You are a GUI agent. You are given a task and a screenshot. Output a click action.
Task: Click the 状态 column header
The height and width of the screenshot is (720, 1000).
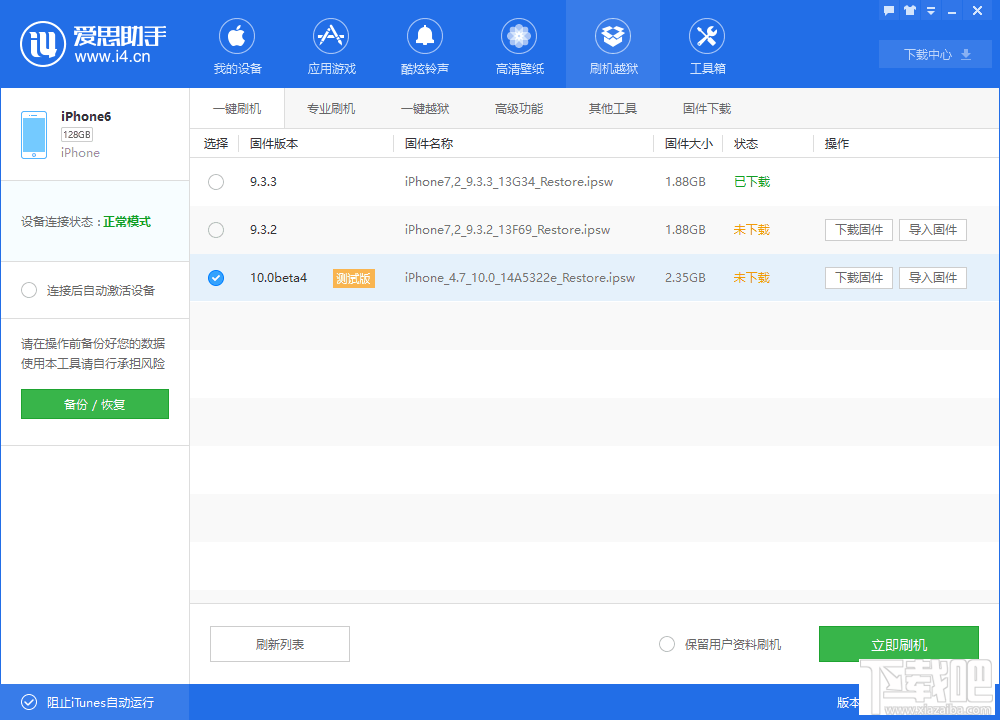(x=746, y=143)
